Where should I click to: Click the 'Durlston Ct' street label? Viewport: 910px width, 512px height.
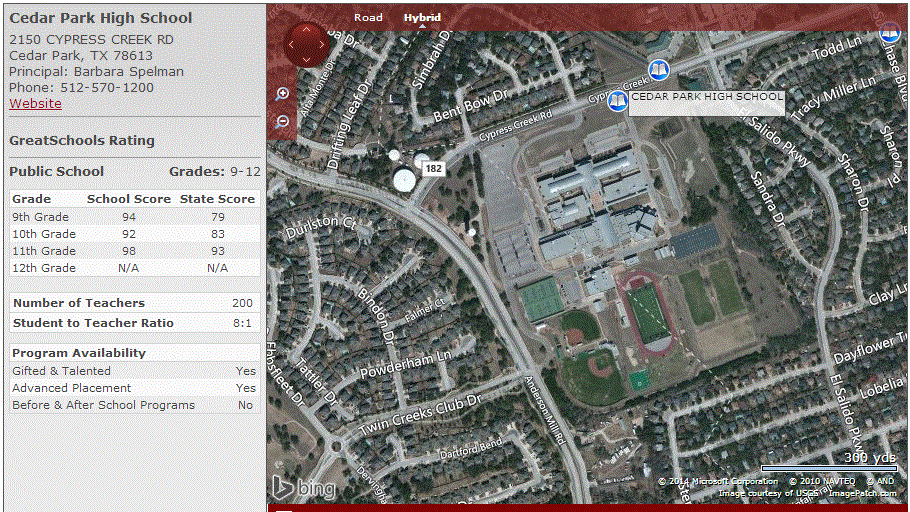point(320,225)
